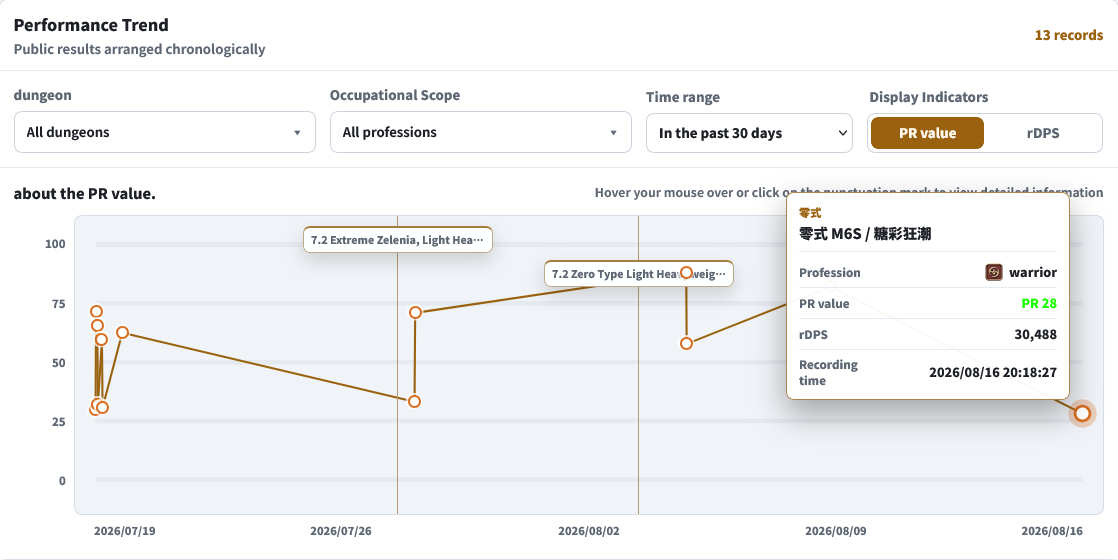Click the 7.2 Extreme Zelenia marker label
1118x560 pixels.
click(x=398, y=240)
